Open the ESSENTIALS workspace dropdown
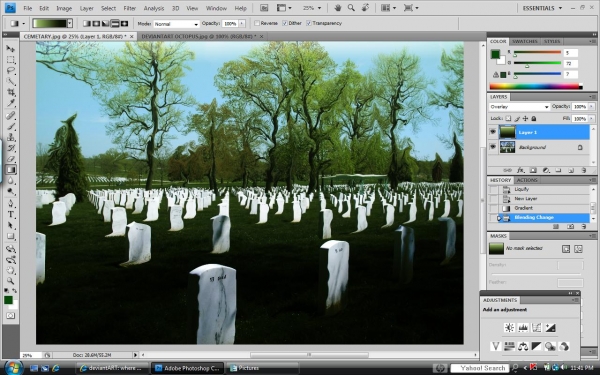Screen dimensions: 600x375 (x=543, y=8)
